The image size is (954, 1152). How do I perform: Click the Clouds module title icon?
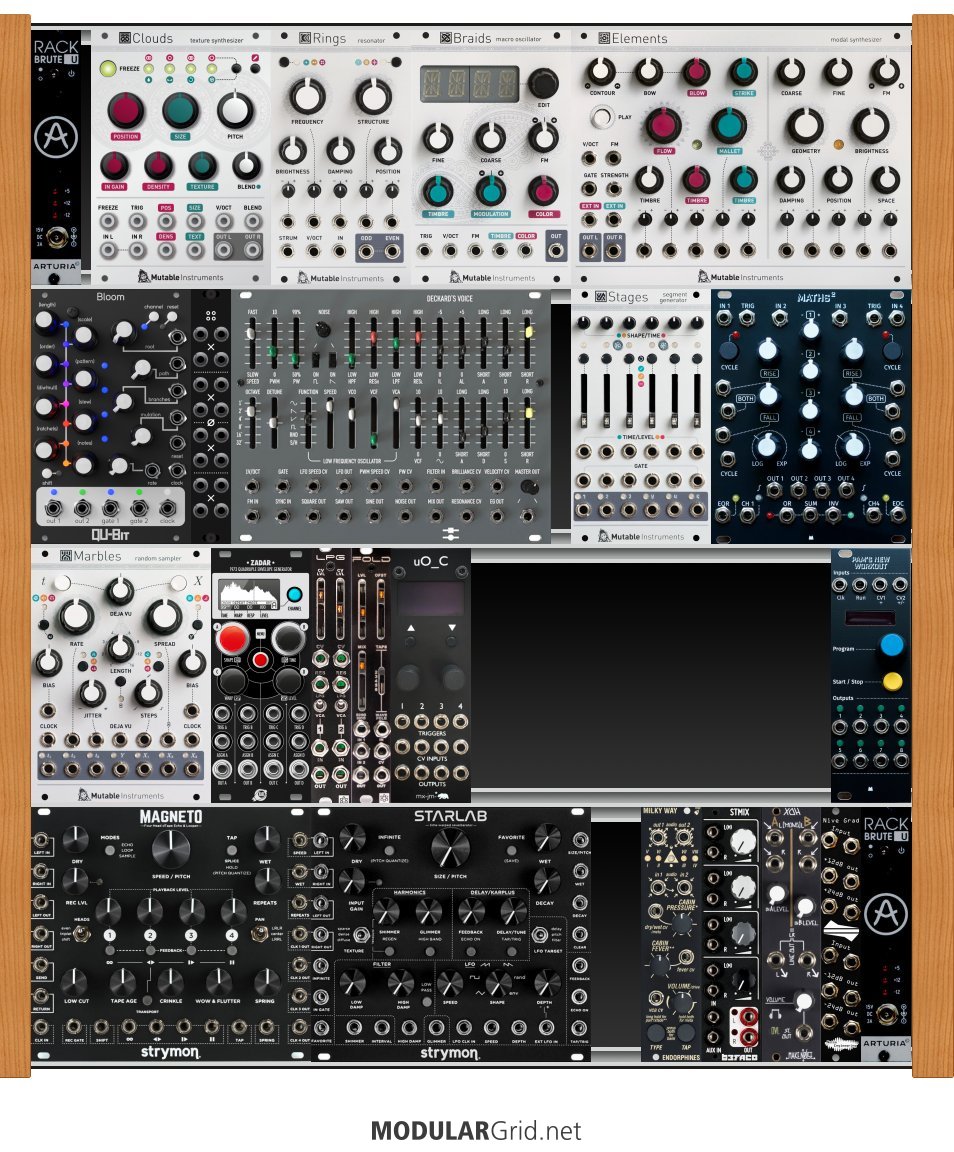(x=125, y=37)
